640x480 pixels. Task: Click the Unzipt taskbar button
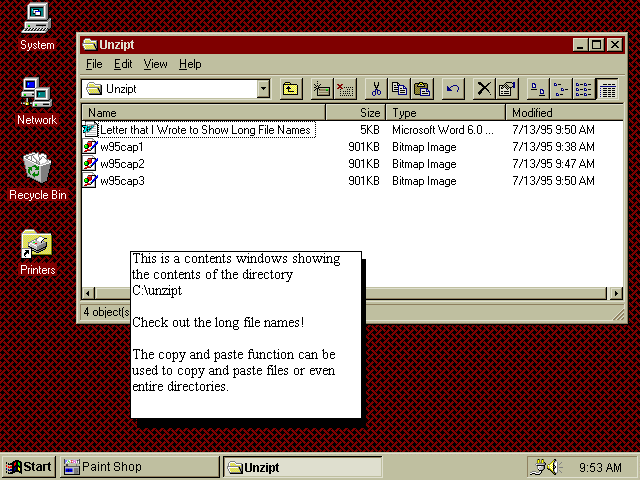point(302,467)
